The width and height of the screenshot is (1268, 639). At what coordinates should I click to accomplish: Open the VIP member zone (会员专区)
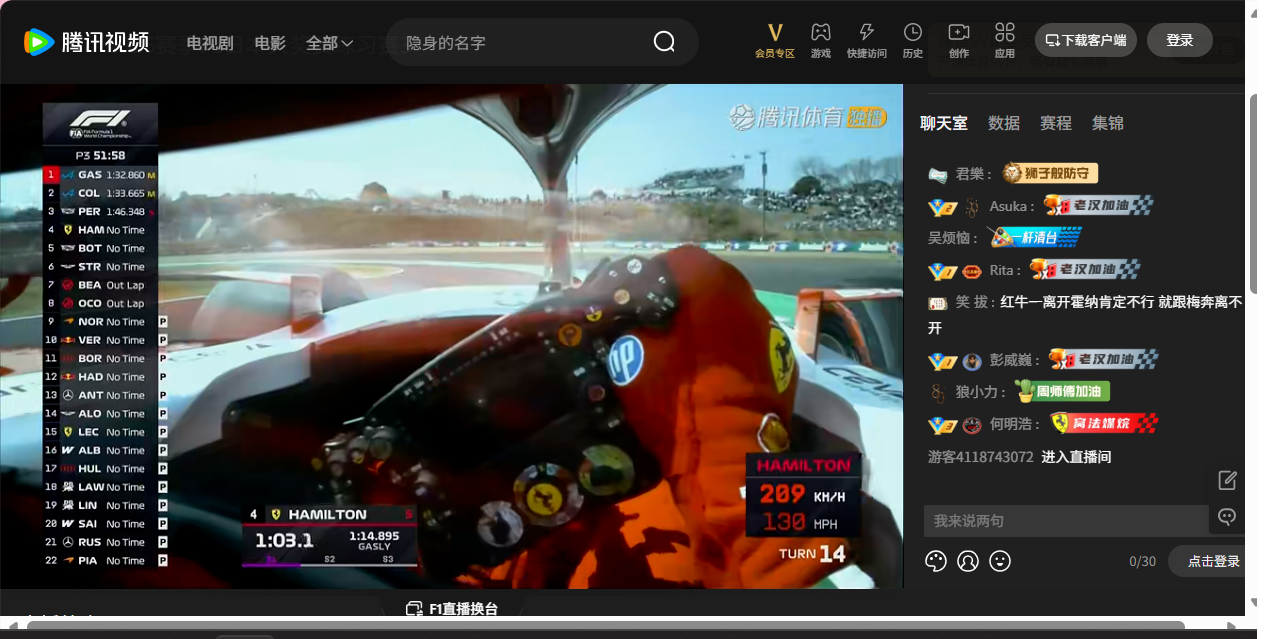click(x=774, y=40)
